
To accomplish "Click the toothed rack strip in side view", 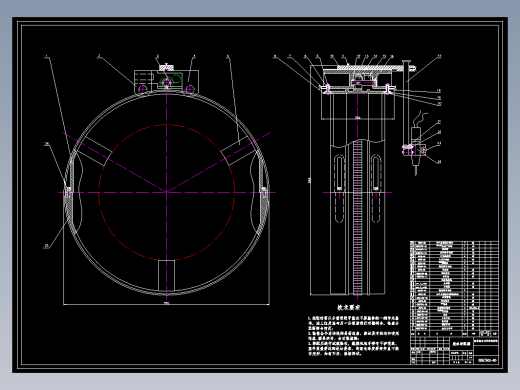I will coord(357,217).
